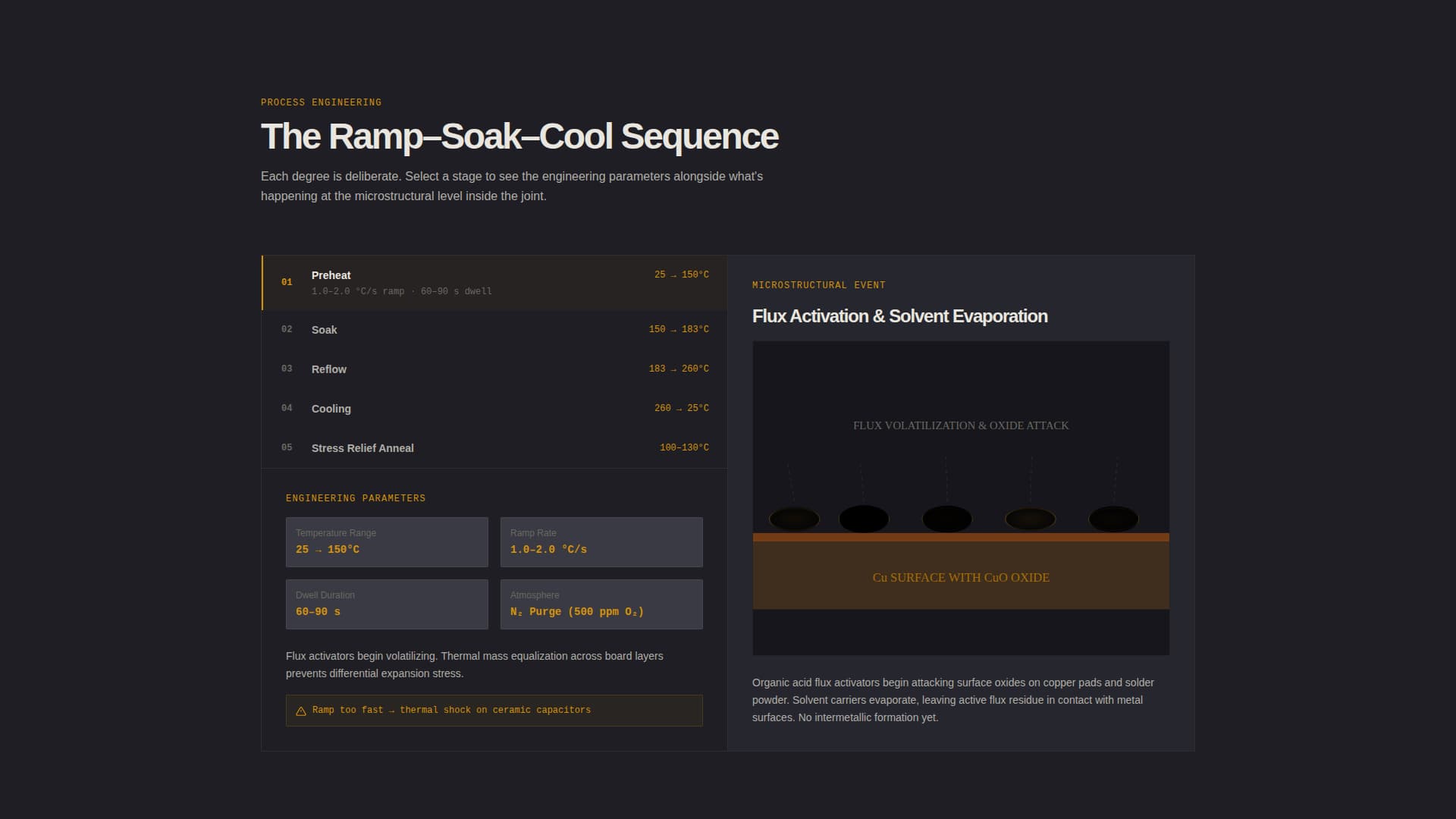Click the arrow in 25 → 150°C range
1456x819 pixels.
[x=672, y=275]
